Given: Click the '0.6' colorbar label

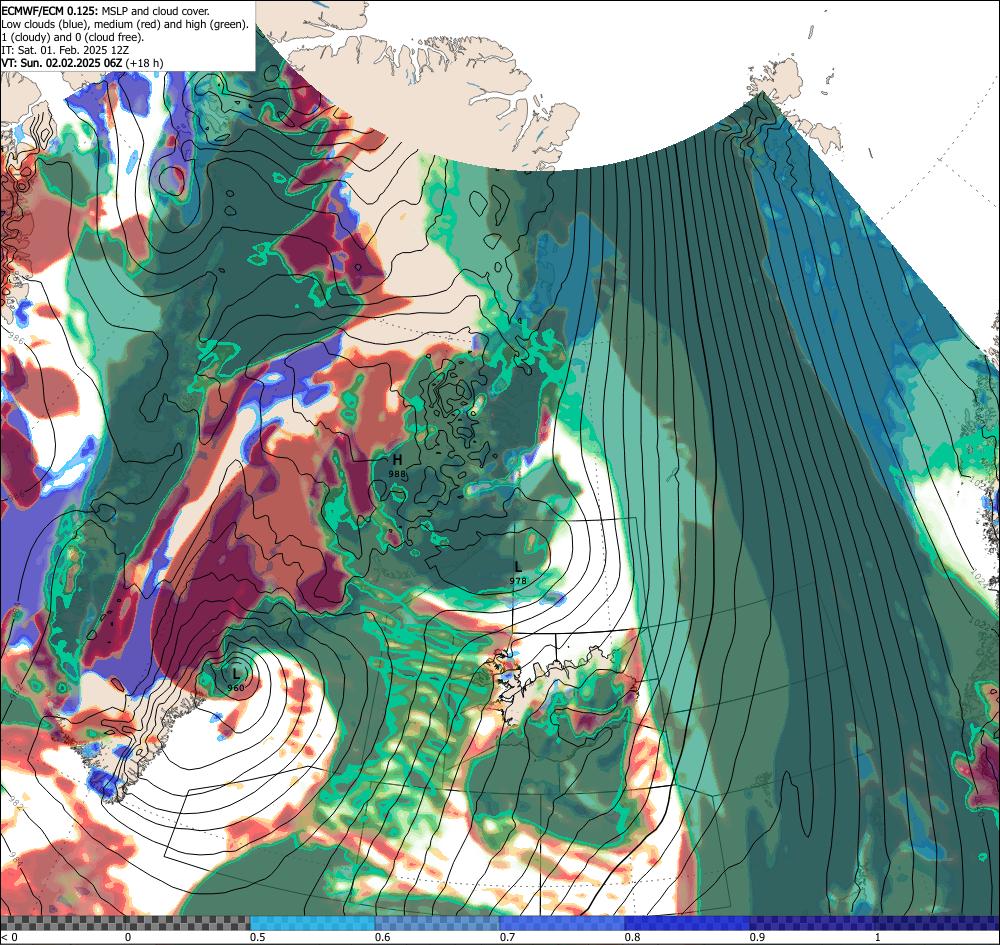Looking at the screenshot, I should (383, 937).
